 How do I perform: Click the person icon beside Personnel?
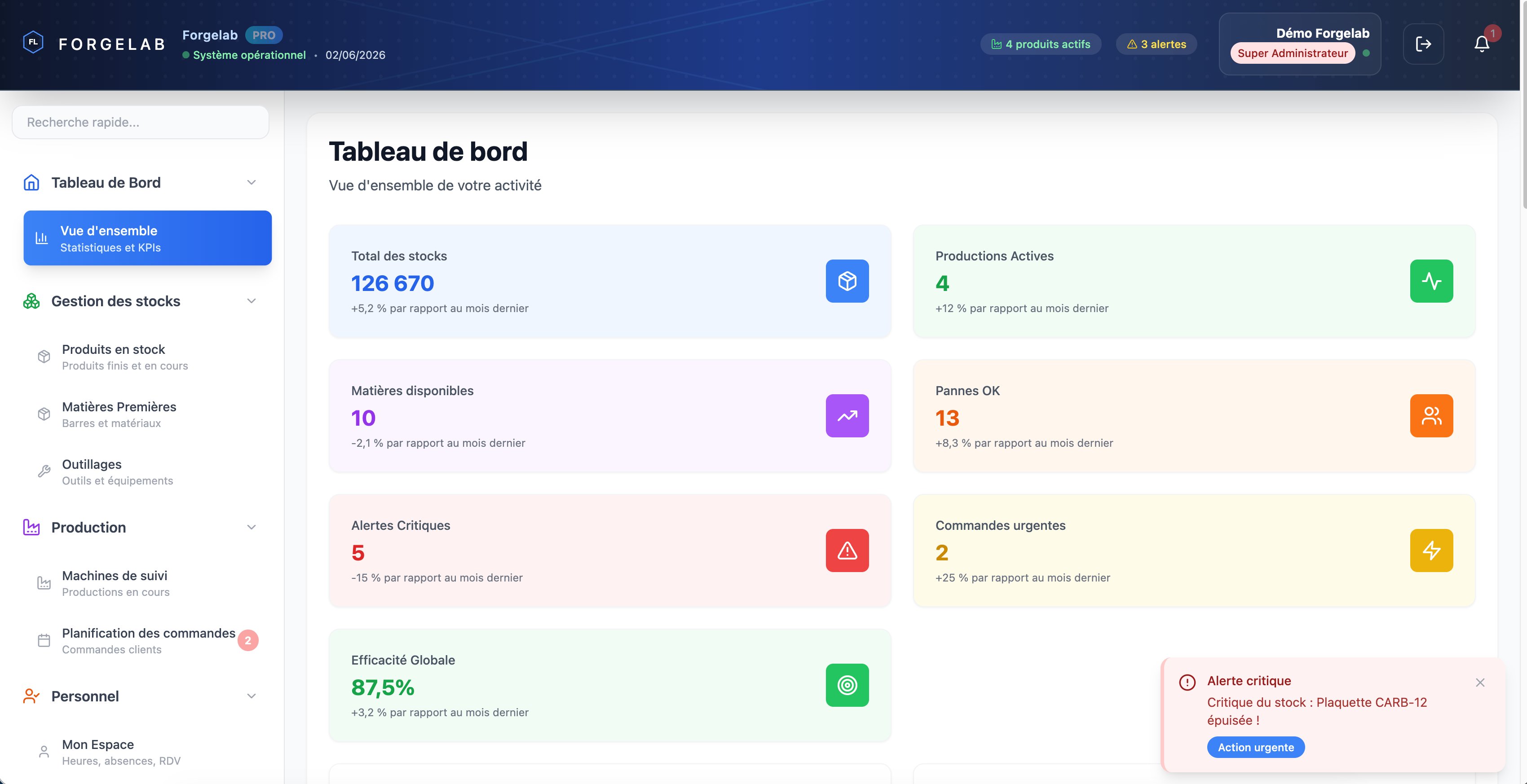pos(31,696)
